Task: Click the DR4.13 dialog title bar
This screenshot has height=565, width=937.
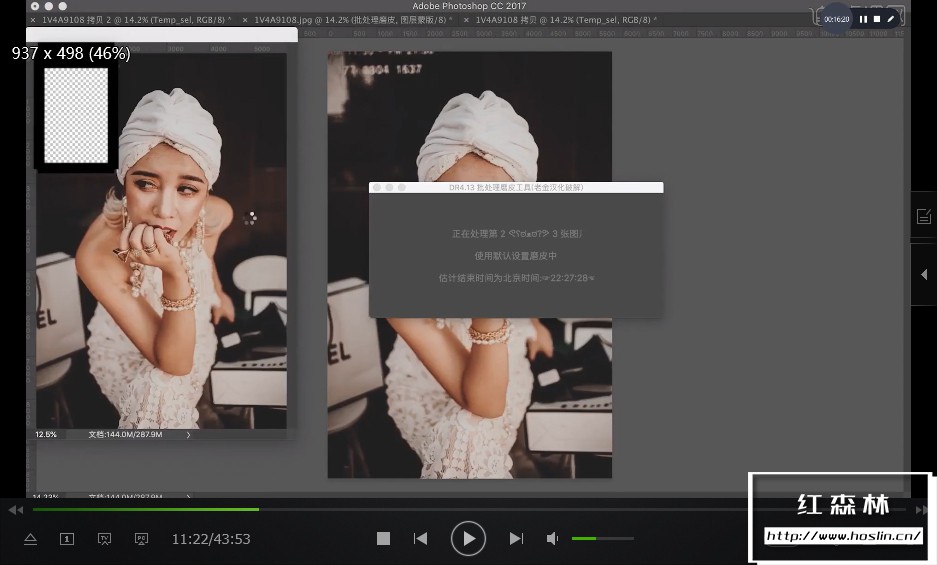Action: (x=516, y=187)
